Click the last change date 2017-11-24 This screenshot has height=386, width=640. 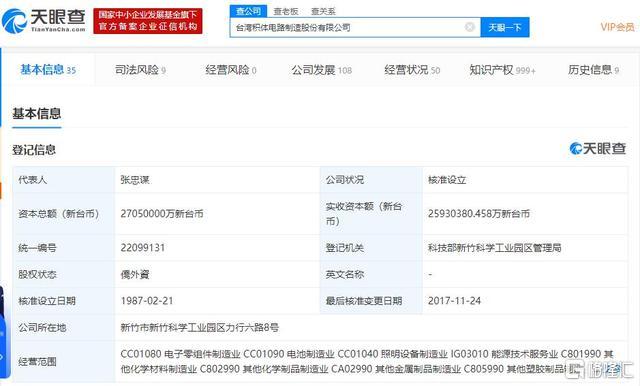tap(454, 301)
